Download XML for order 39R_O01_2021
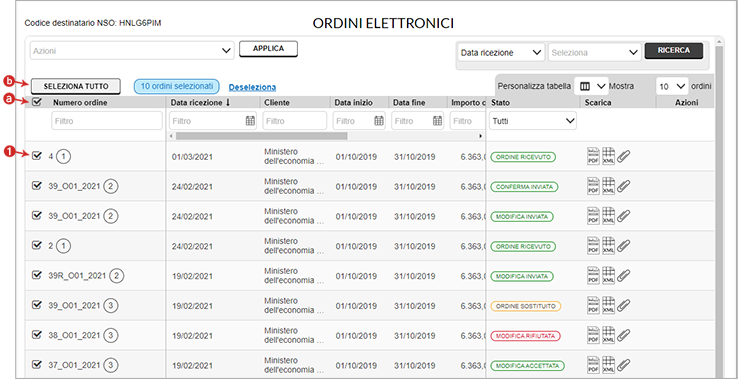The image size is (740, 379). tap(608, 276)
